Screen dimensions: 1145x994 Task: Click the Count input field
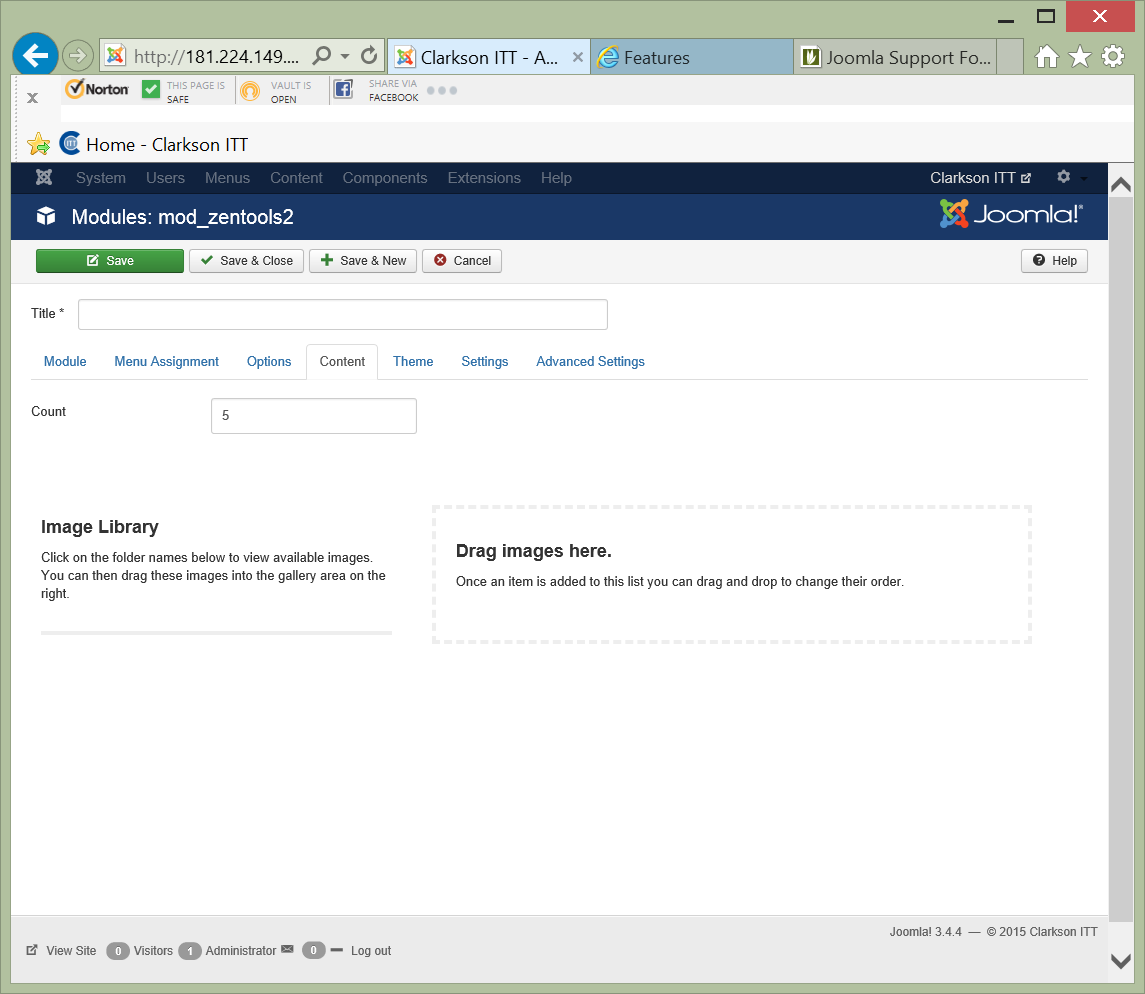[x=314, y=416]
